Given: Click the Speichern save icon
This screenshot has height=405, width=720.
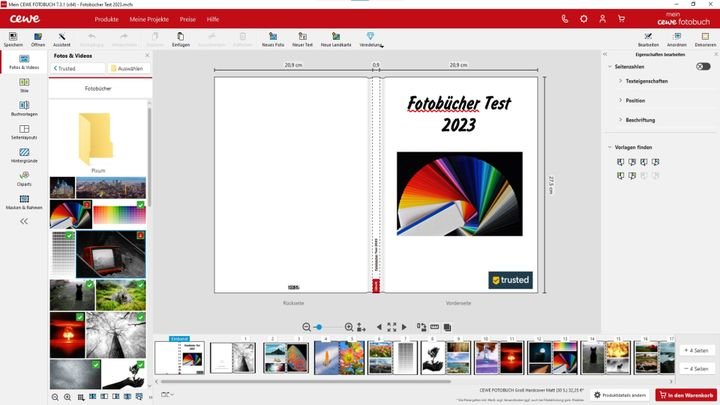Looking at the screenshot, I should 12,36.
